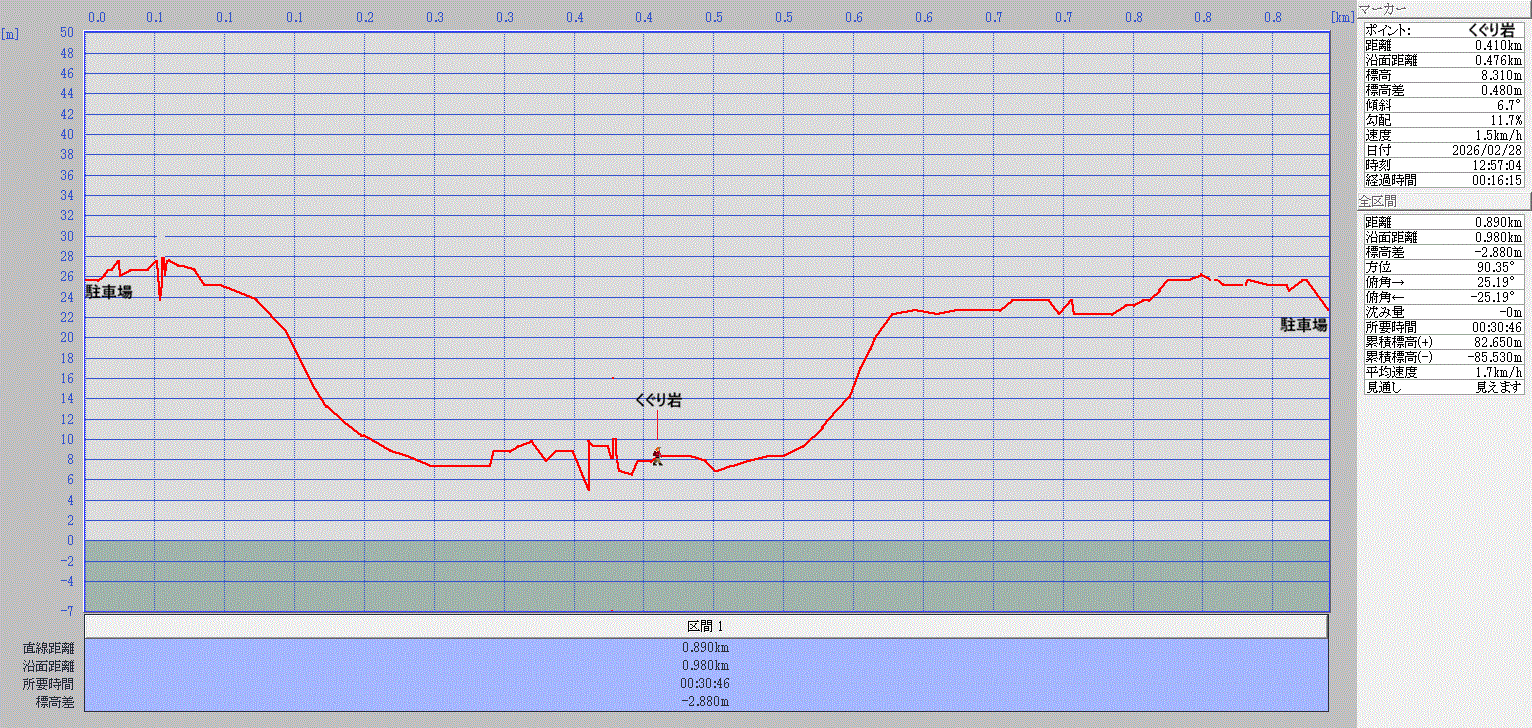Click the 時刻 12:57:04 value
This screenshot has height=728, width=1532.
[x=1499, y=165]
